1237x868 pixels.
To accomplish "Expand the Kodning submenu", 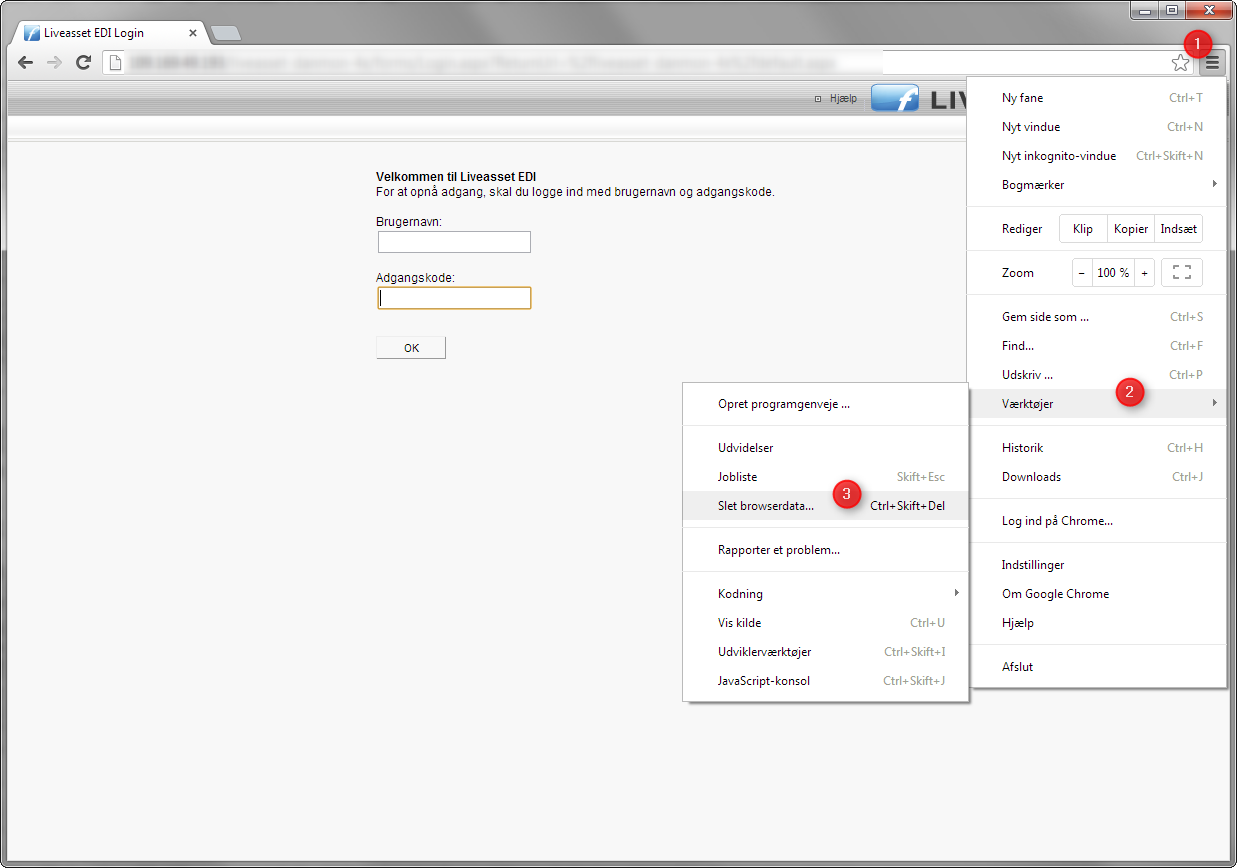I will 825,594.
